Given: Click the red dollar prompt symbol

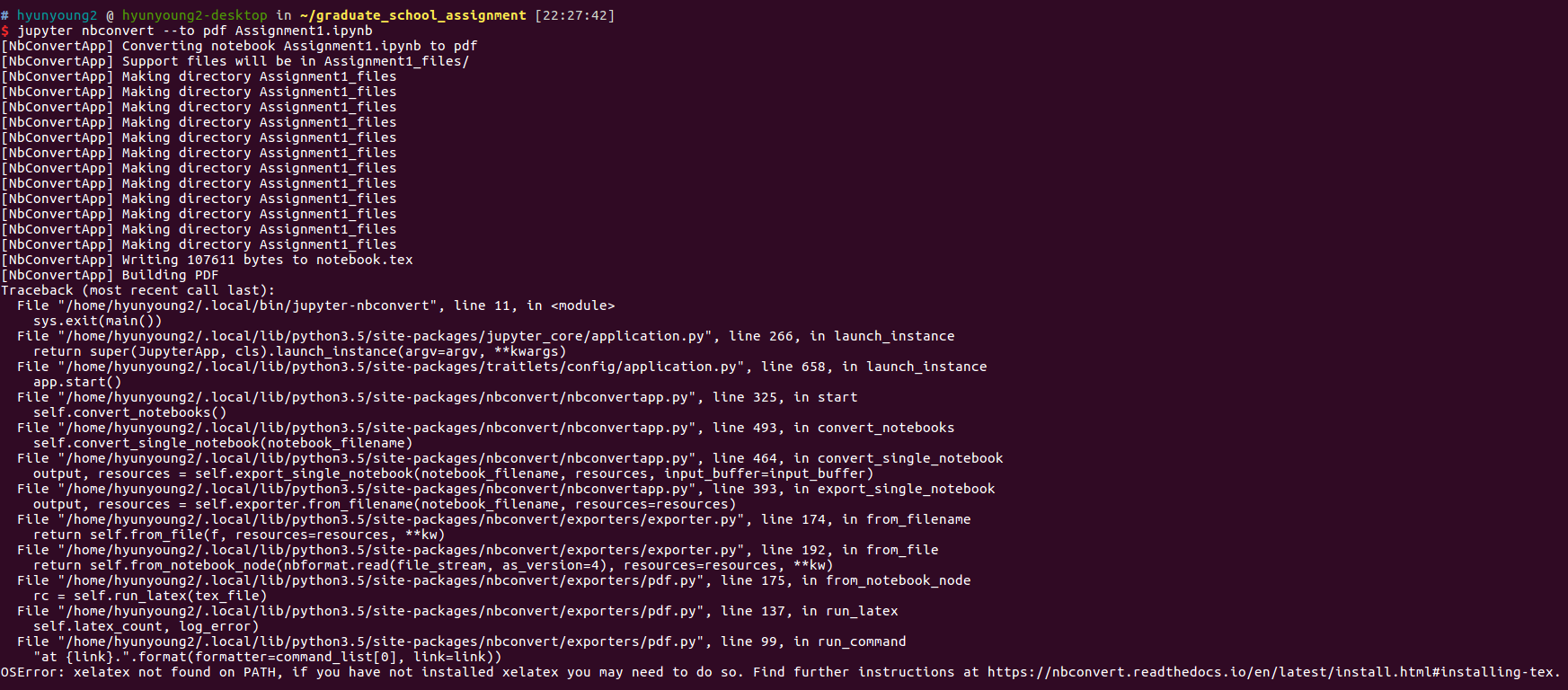Looking at the screenshot, I should [x=4, y=31].
